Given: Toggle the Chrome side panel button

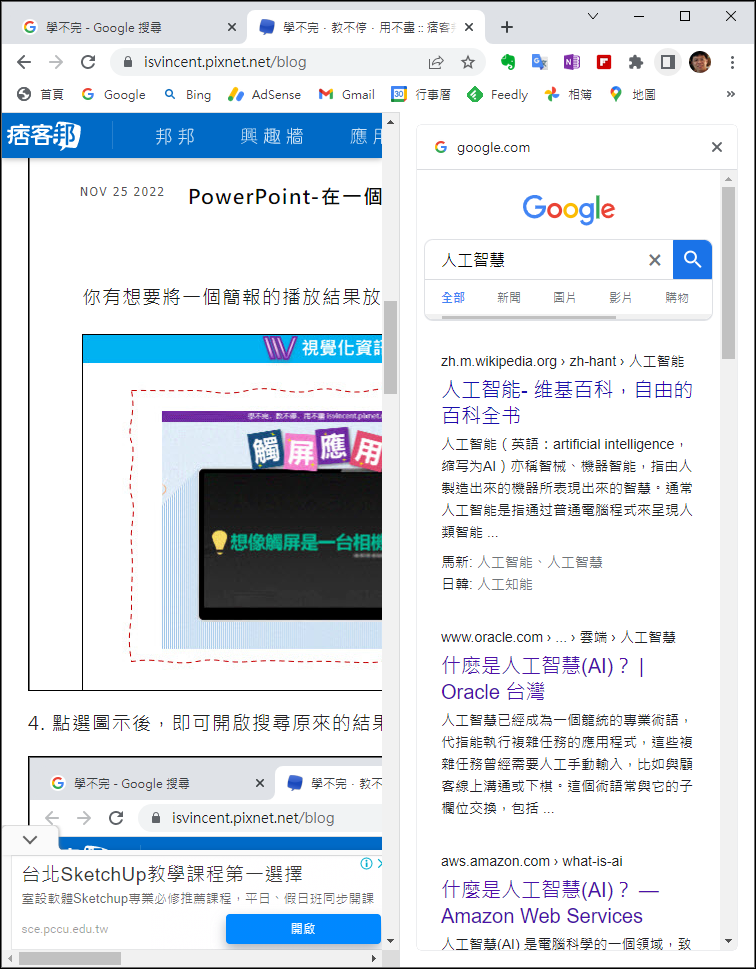Looking at the screenshot, I should coord(668,62).
